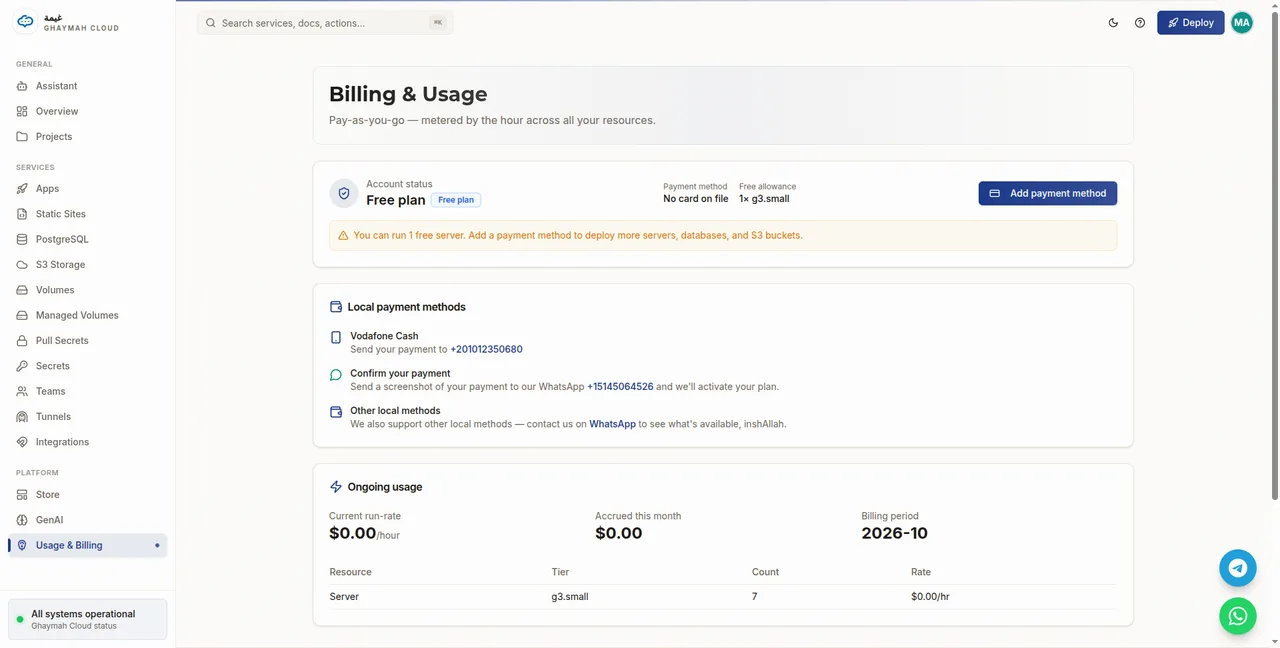Click the Billing period 2026-10 value
The image size is (1280, 648).
point(894,533)
